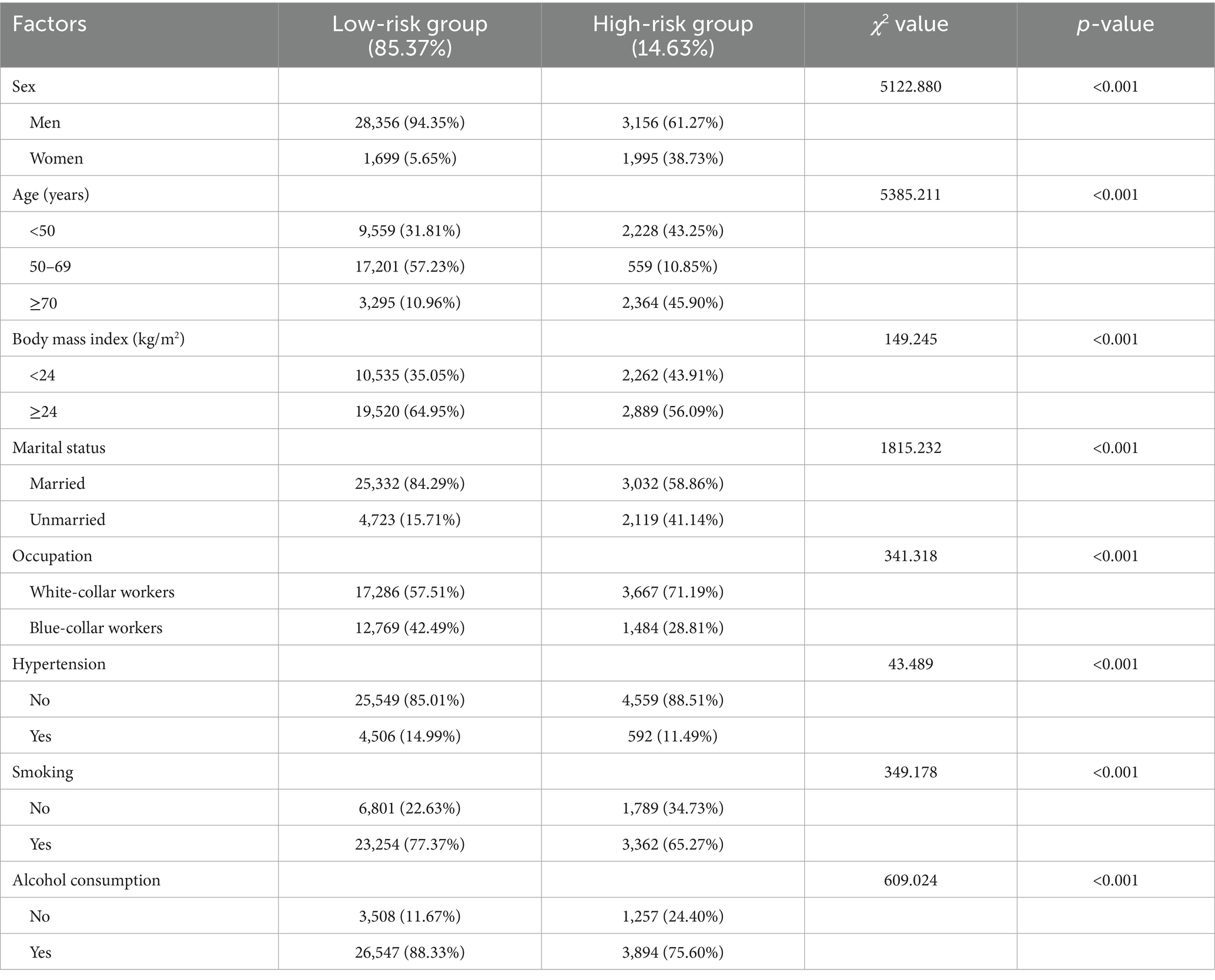Screen dimensions: 1215x980
Task: Select the High-risk group (14.63%) header
Action: click(672, 35)
